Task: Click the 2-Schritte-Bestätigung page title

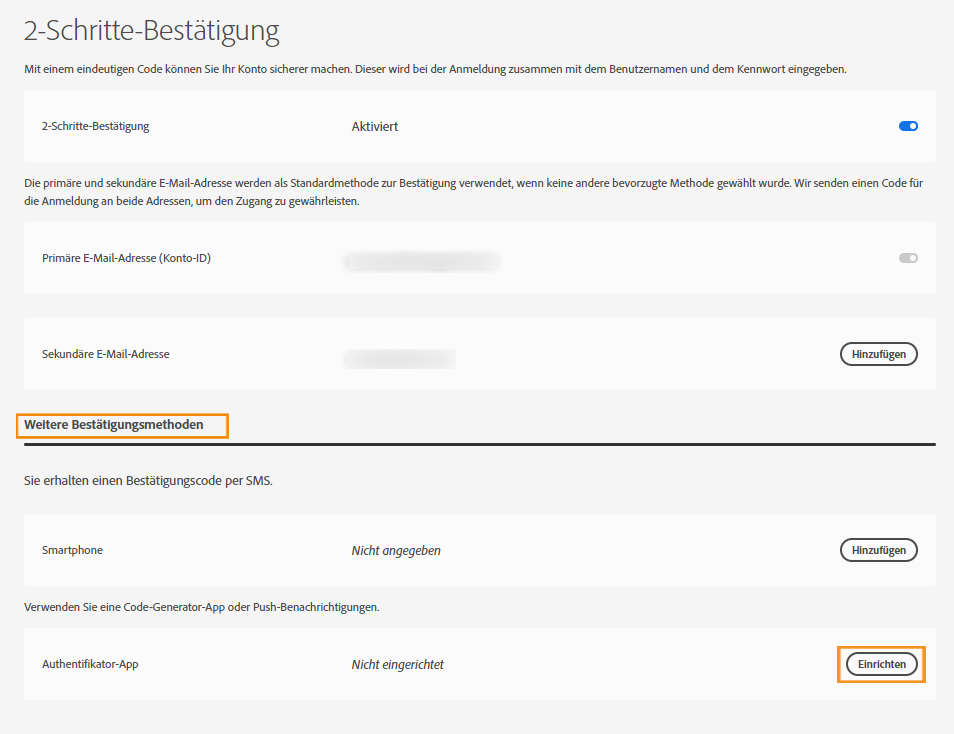Action: pos(148,31)
